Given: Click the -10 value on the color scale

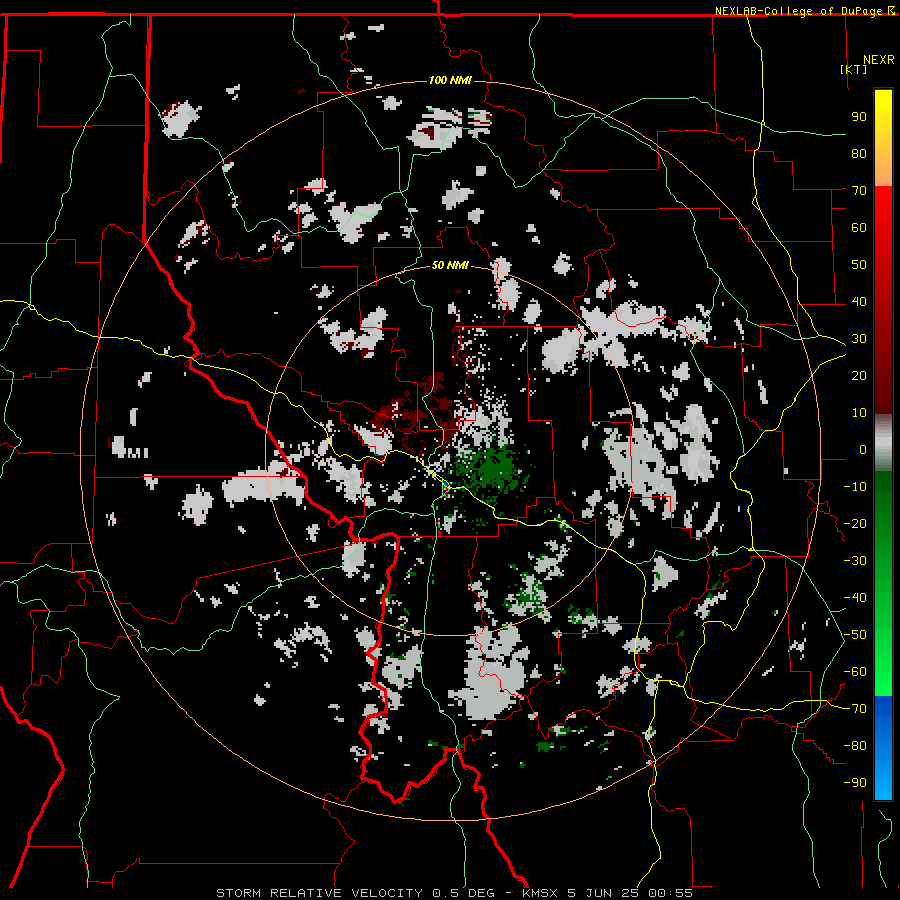Looking at the screenshot, I should tap(855, 487).
